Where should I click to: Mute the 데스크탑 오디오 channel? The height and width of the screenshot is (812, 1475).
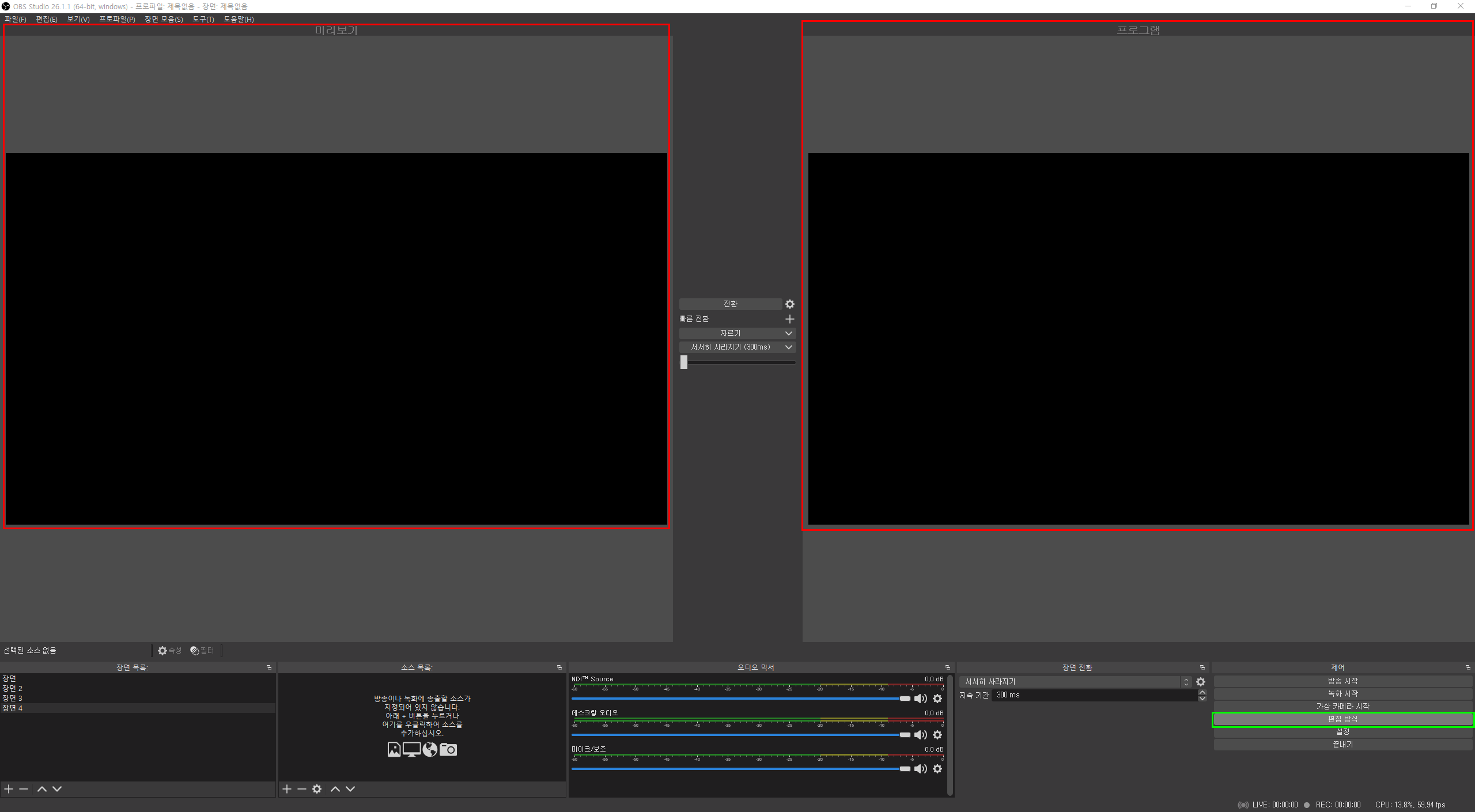(920, 735)
